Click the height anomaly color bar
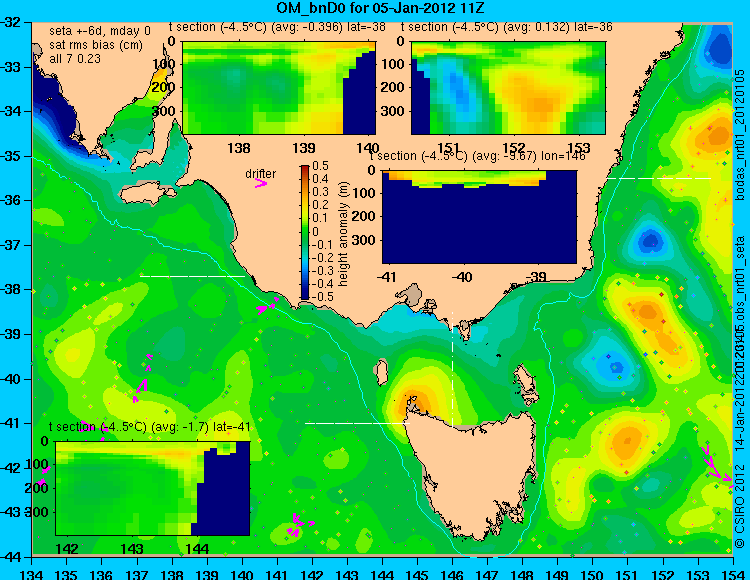This screenshot has width=750, height=580. click(x=305, y=232)
